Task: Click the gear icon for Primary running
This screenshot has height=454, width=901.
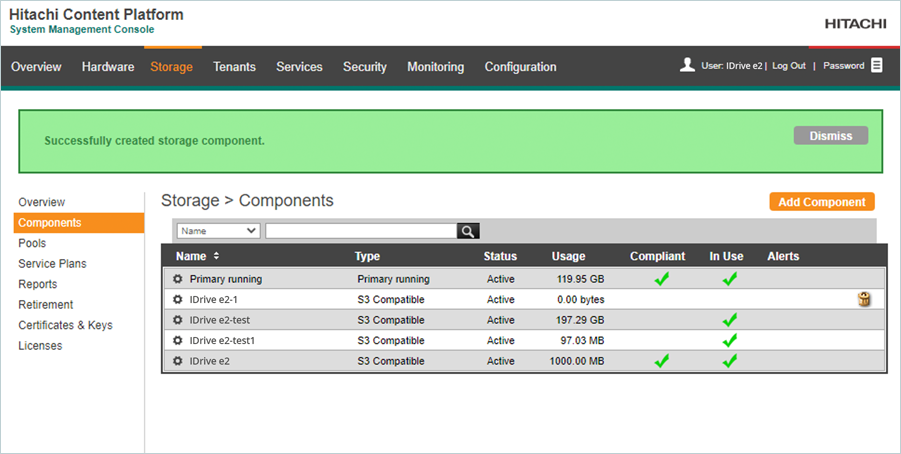Action: [x=178, y=279]
